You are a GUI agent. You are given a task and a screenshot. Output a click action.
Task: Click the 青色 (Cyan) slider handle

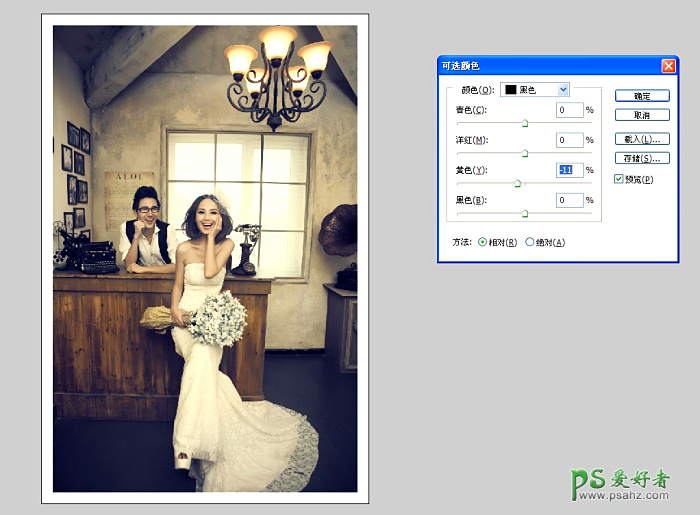(x=525, y=123)
